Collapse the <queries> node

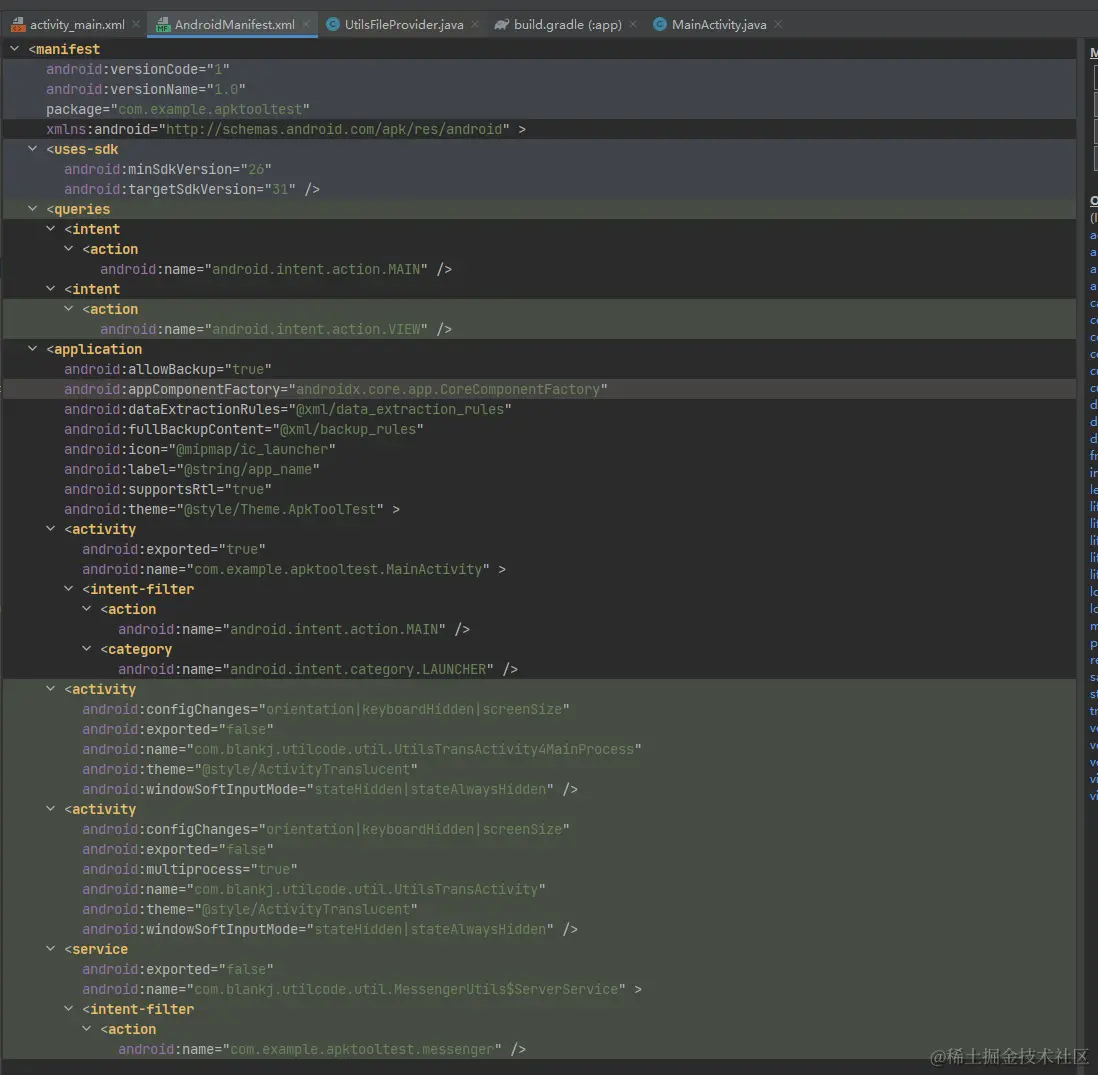(x=32, y=209)
